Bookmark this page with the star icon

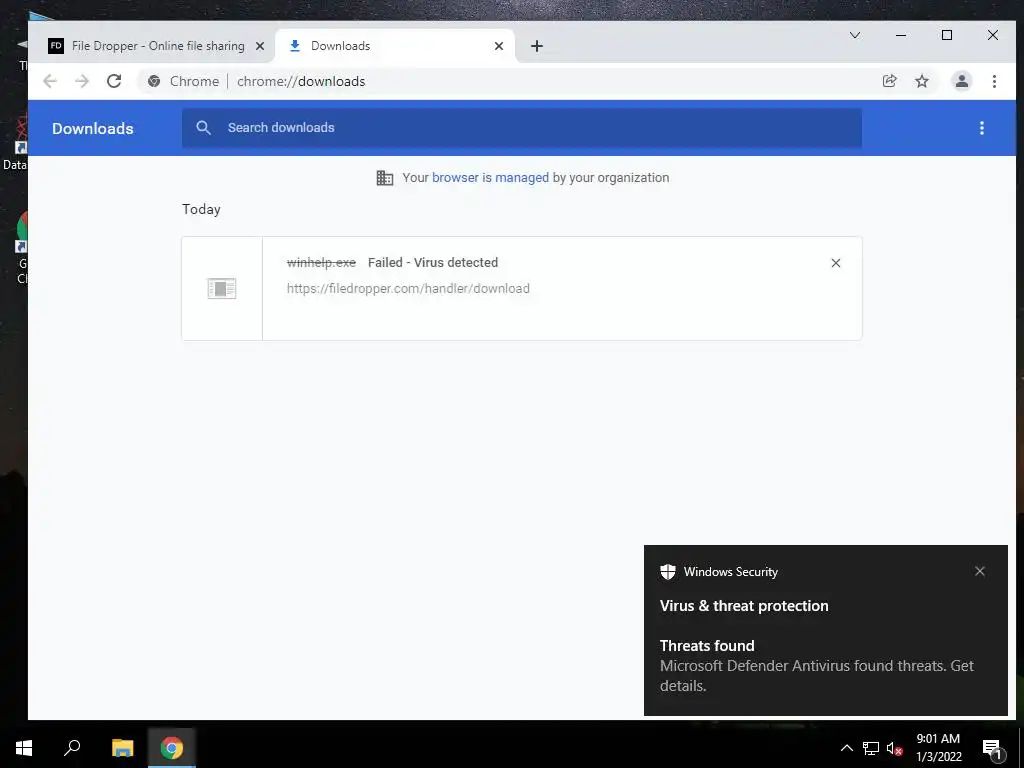(x=921, y=81)
